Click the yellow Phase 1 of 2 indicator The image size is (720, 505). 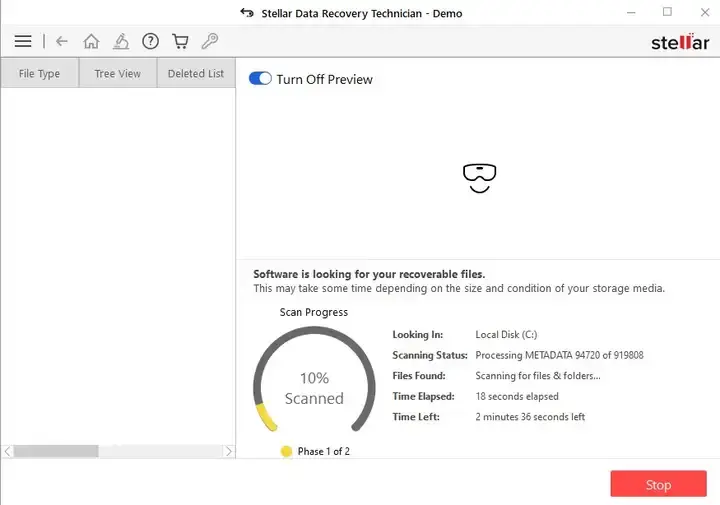(286, 451)
